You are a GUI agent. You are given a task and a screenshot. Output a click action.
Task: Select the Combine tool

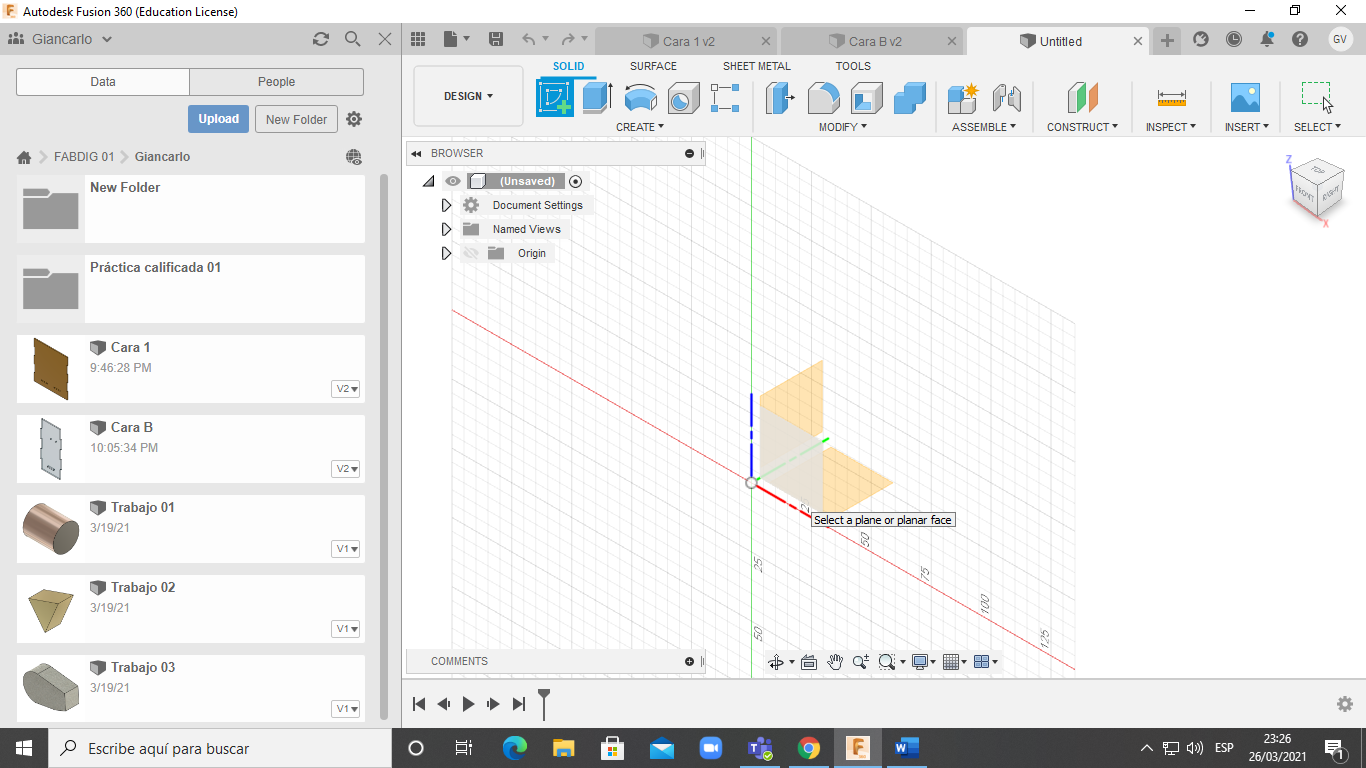(x=910, y=98)
